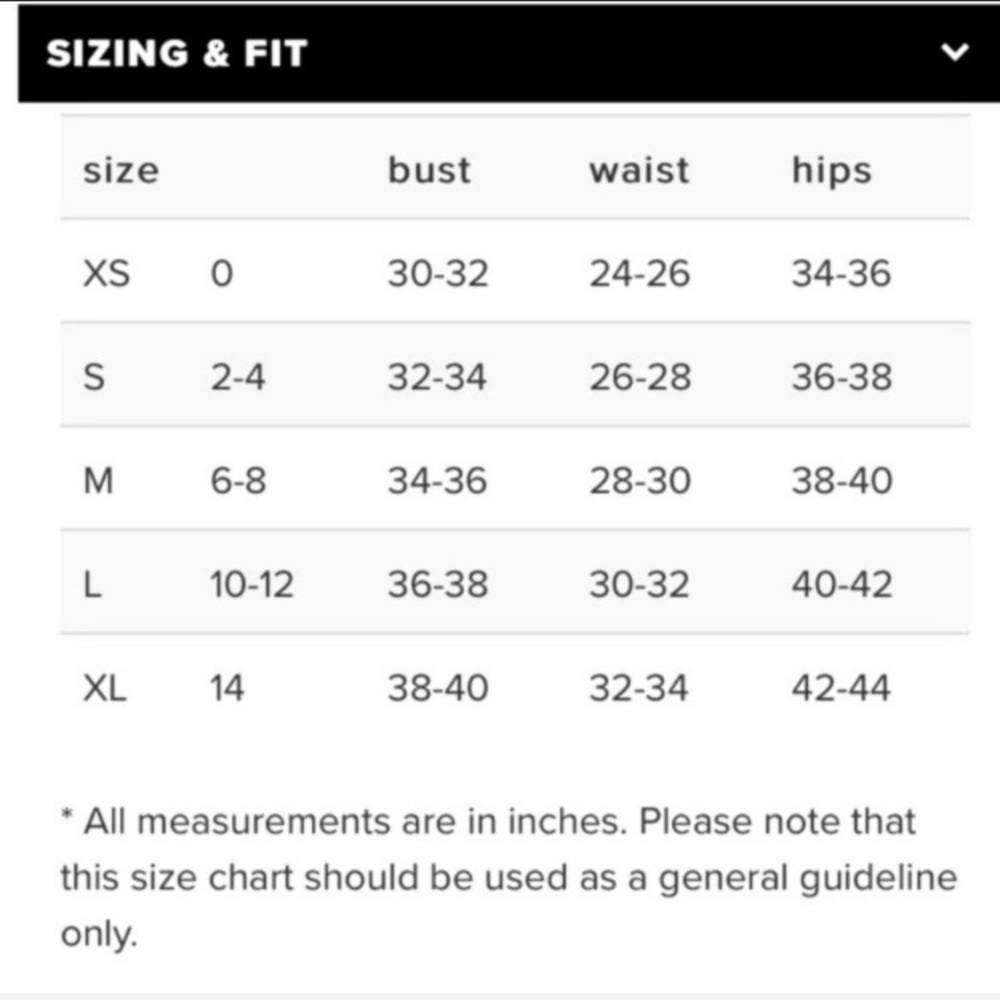Click the 2-4 numeric size cell
The image size is (1000, 1000).
coord(238,377)
